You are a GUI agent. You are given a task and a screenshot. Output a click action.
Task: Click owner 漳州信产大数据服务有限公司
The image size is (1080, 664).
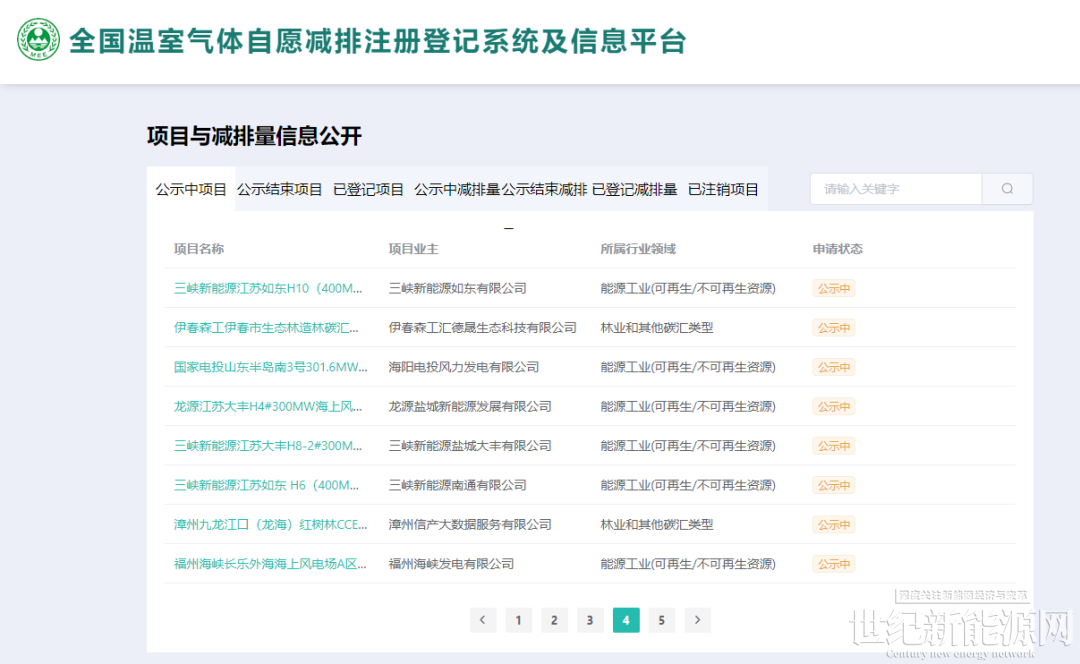470,524
